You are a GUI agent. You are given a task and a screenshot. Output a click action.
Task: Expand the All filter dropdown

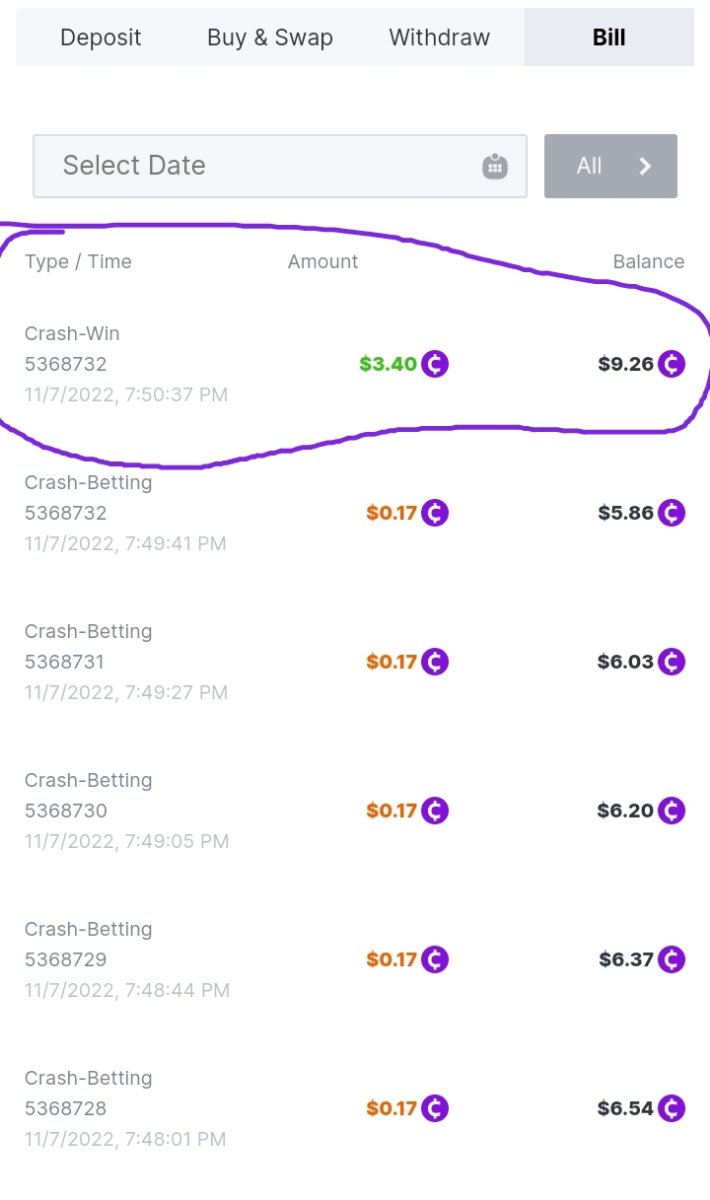[610, 166]
